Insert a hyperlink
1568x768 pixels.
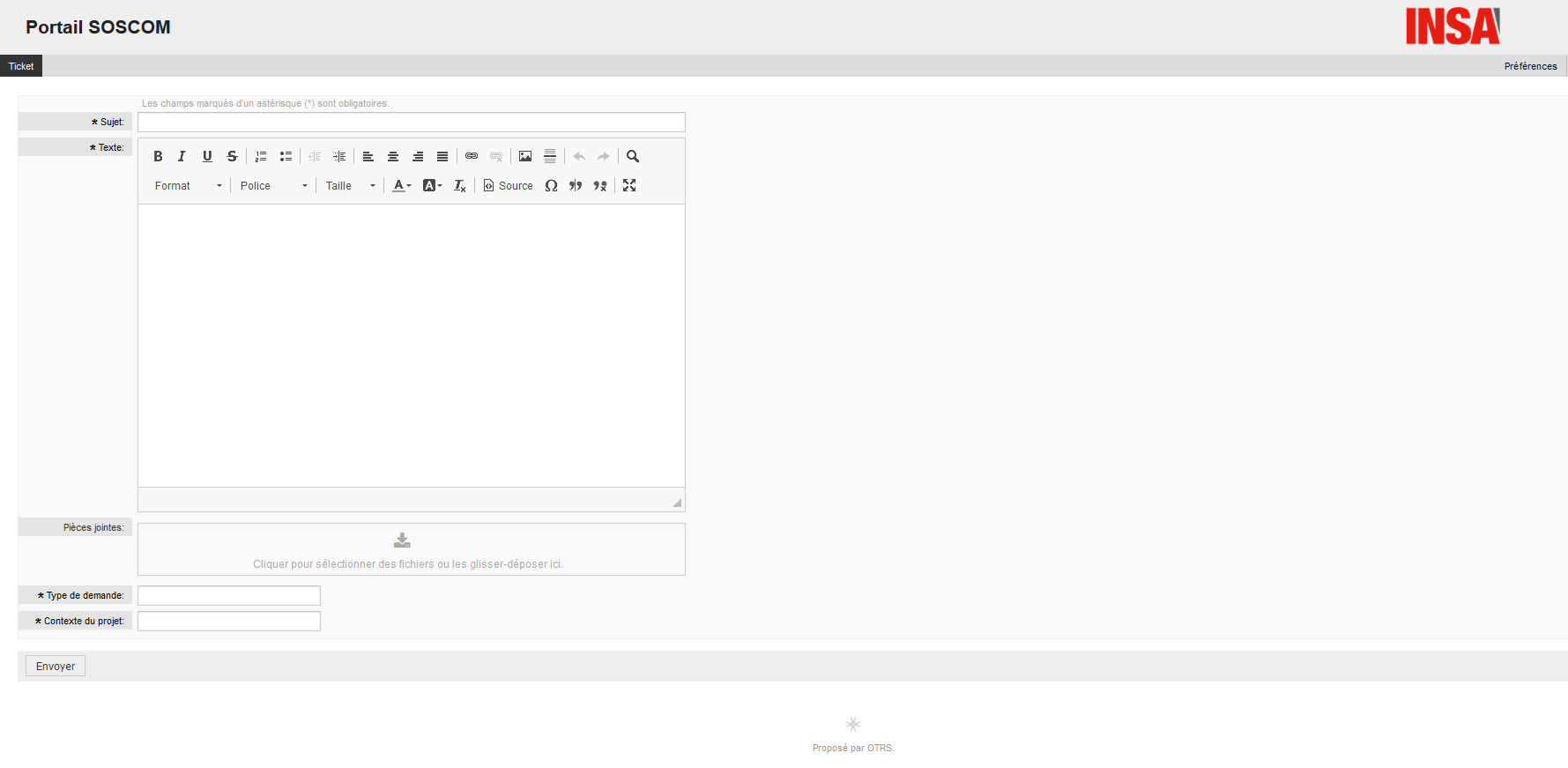pyautogui.click(x=472, y=156)
